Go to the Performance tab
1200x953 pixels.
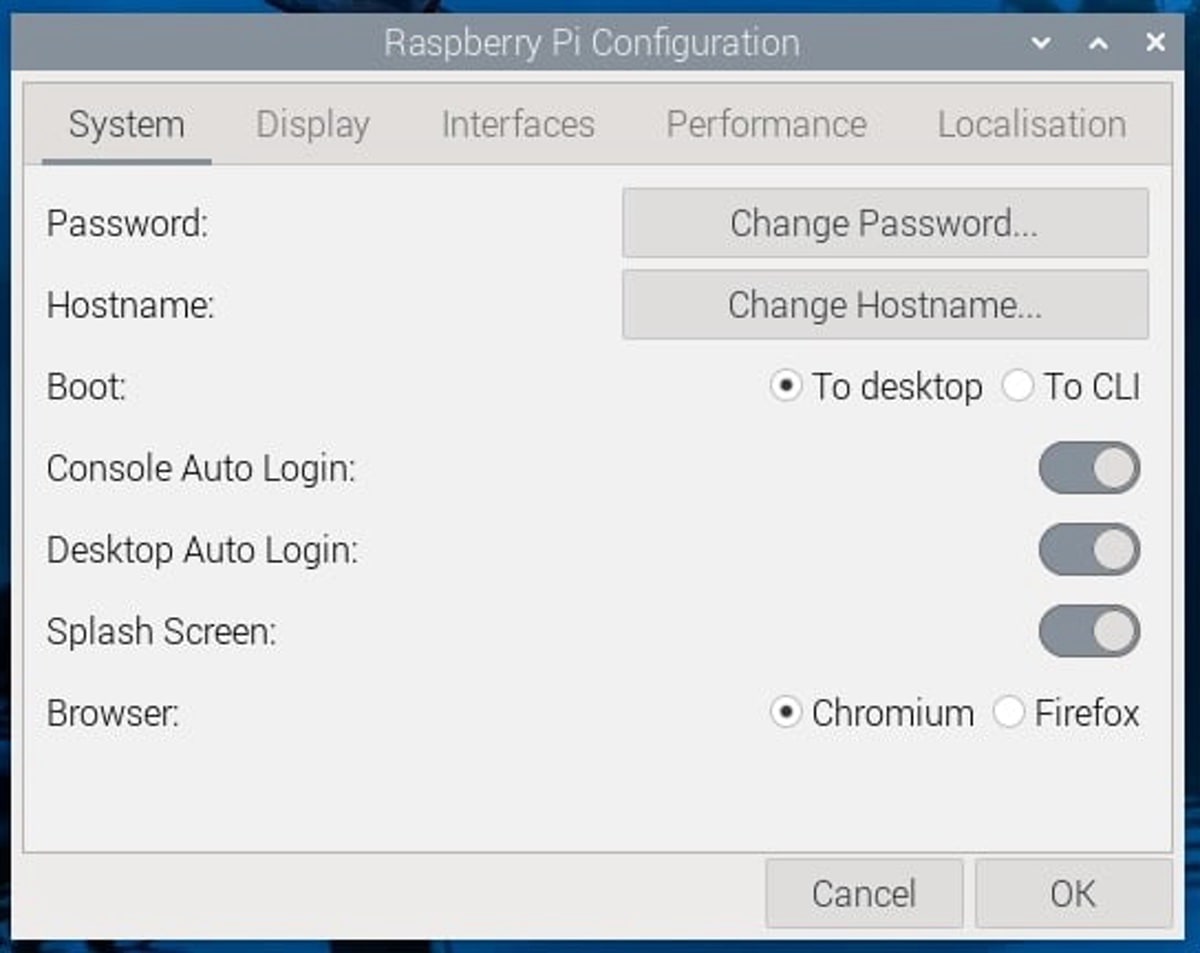coord(766,125)
